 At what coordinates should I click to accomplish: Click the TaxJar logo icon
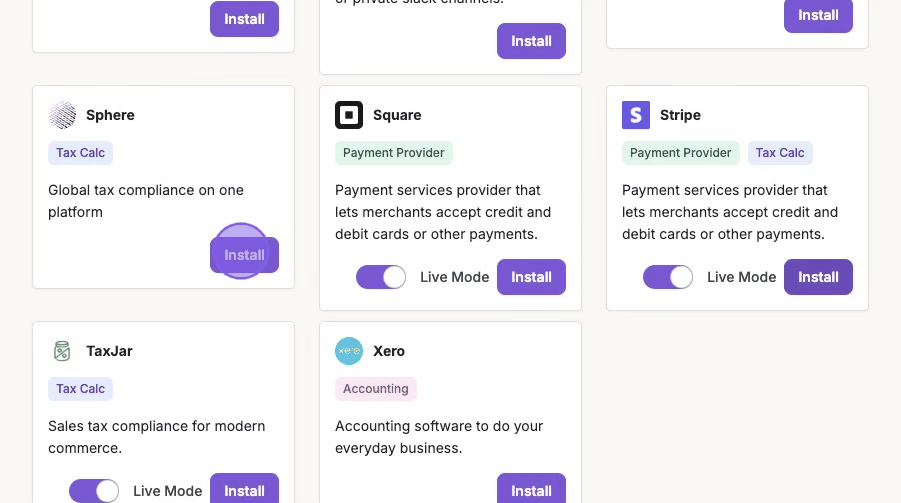[62, 351]
